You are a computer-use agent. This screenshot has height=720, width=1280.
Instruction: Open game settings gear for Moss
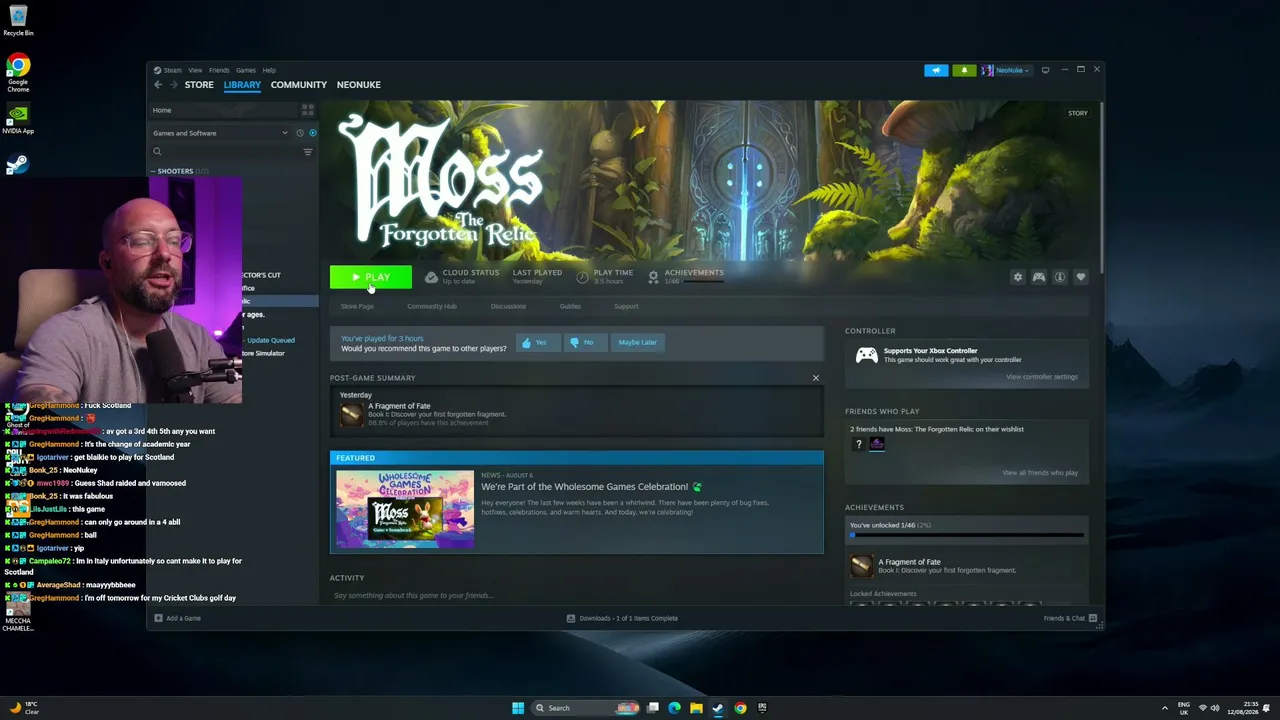pos(1018,277)
